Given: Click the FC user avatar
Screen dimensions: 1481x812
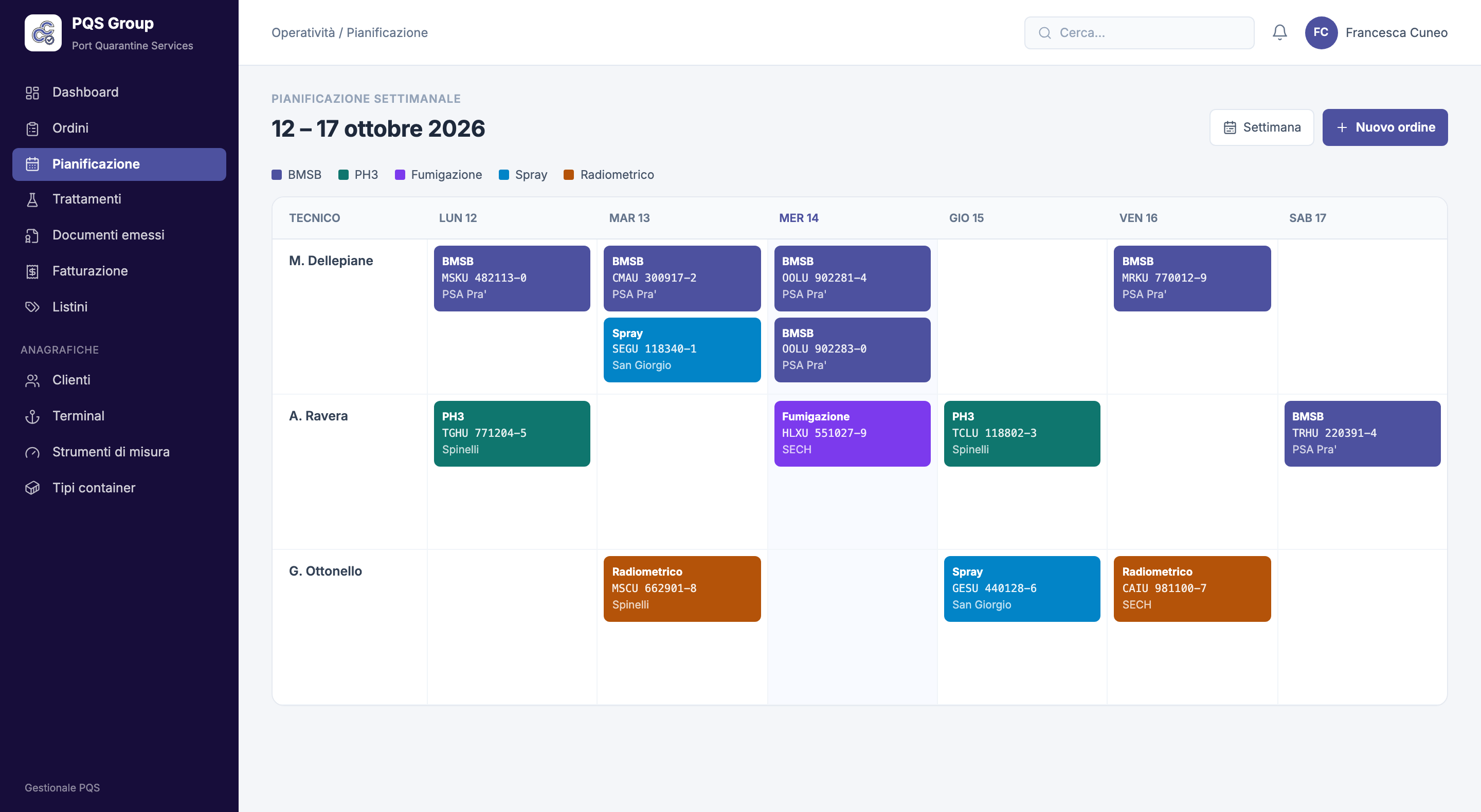Looking at the screenshot, I should coord(1321,33).
